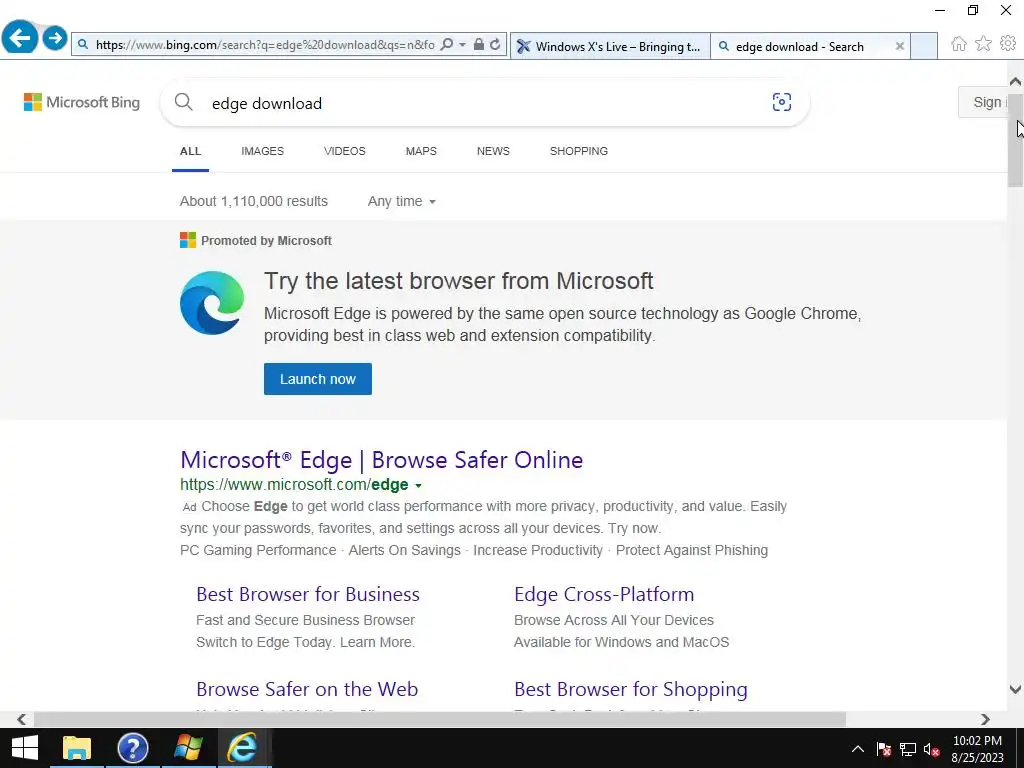
Task: Click the PC Gaming Performance text
Action: click(258, 550)
